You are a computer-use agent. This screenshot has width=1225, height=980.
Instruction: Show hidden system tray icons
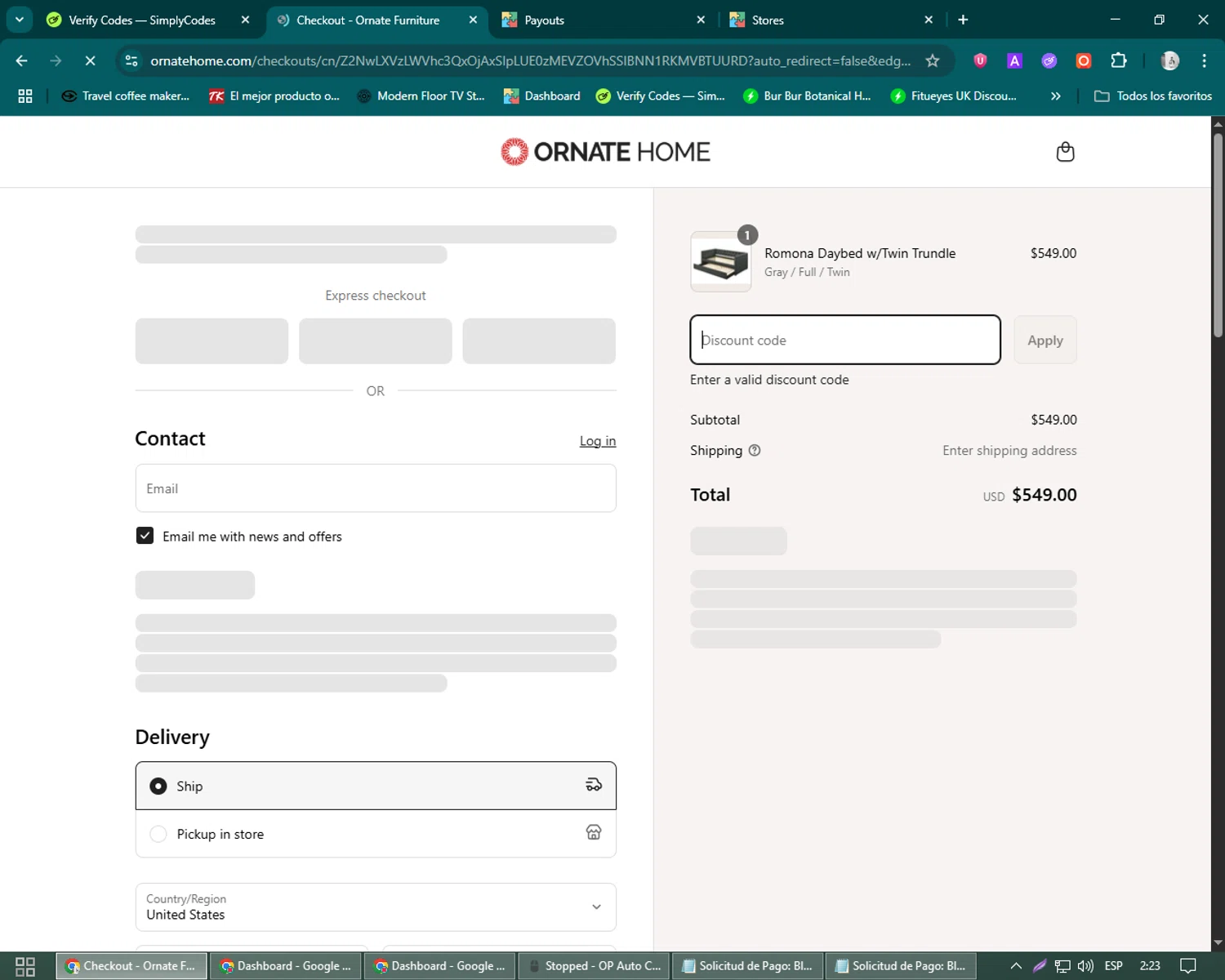click(x=1016, y=966)
